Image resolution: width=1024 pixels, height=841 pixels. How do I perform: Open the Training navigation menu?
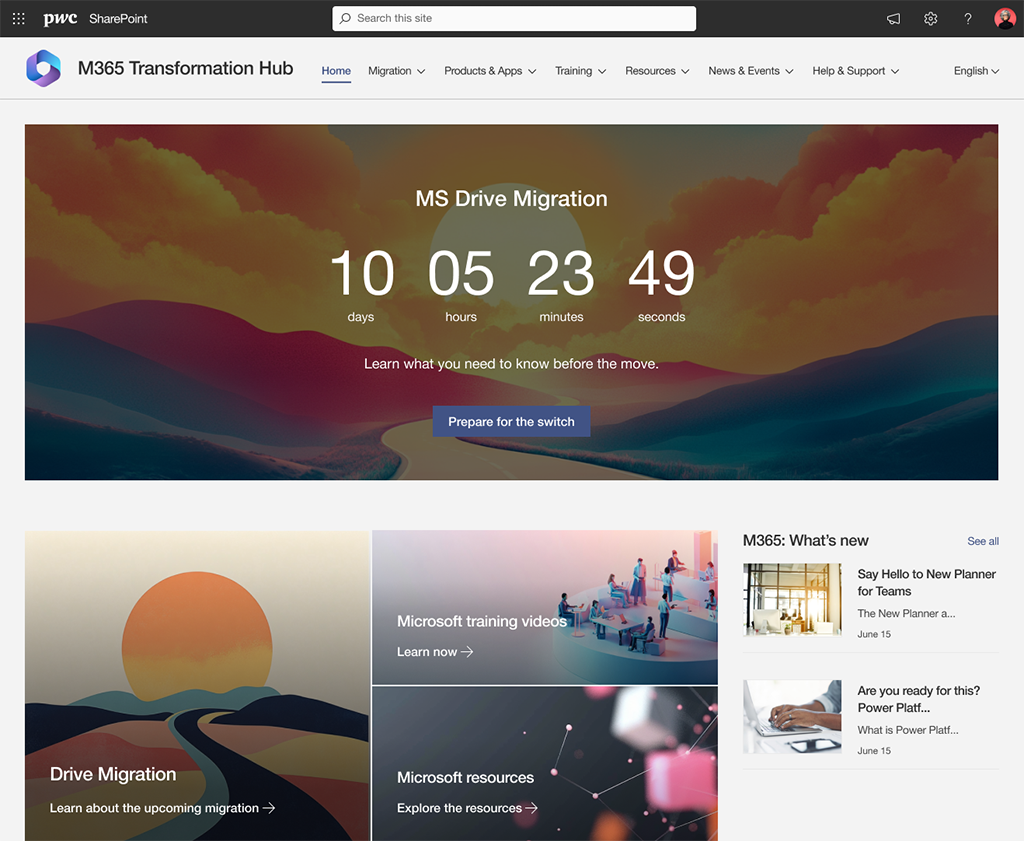(580, 71)
